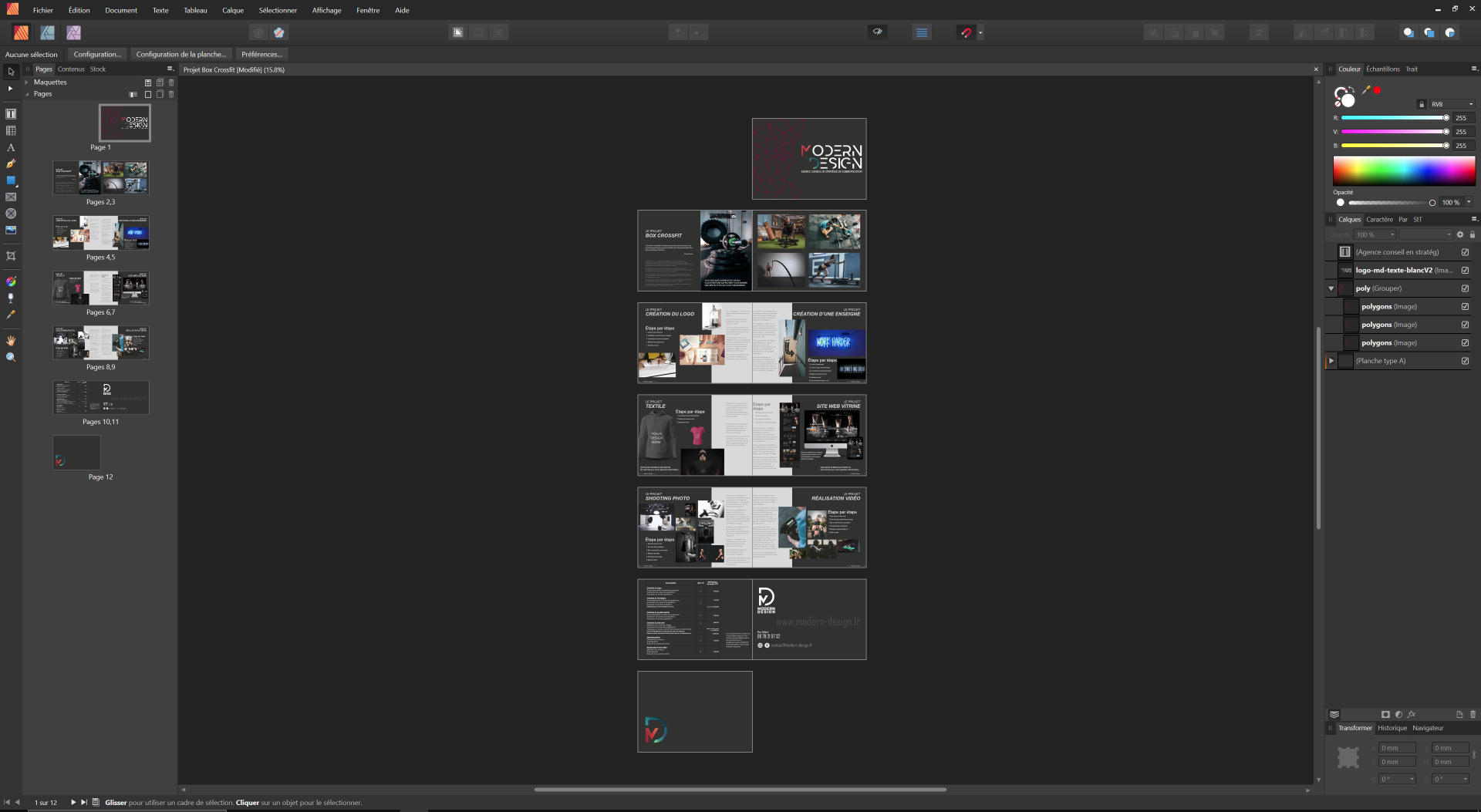Hide the logo-md-texte-blancV2 layer

click(1465, 270)
